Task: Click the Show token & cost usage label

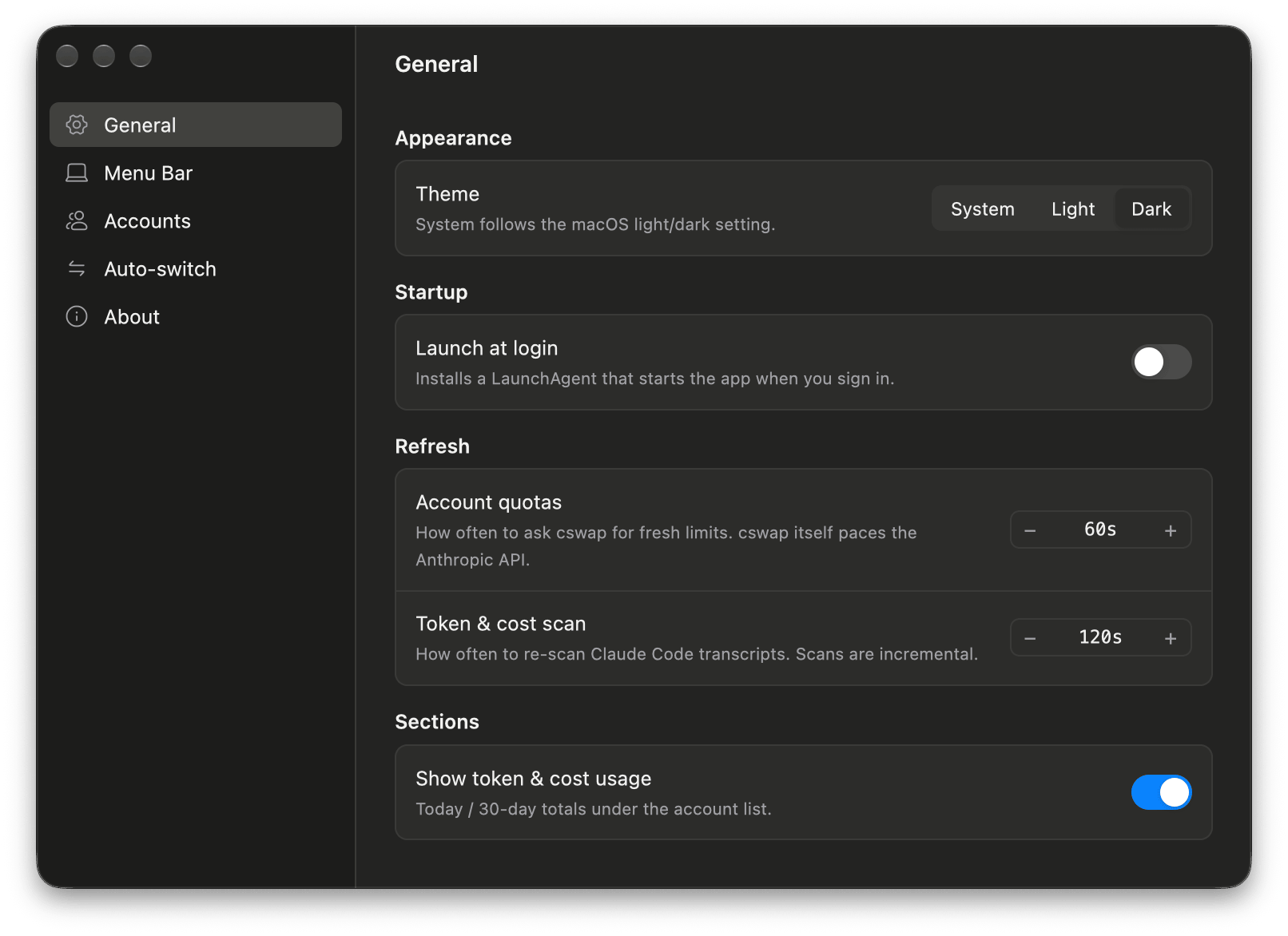Action: tap(534, 779)
